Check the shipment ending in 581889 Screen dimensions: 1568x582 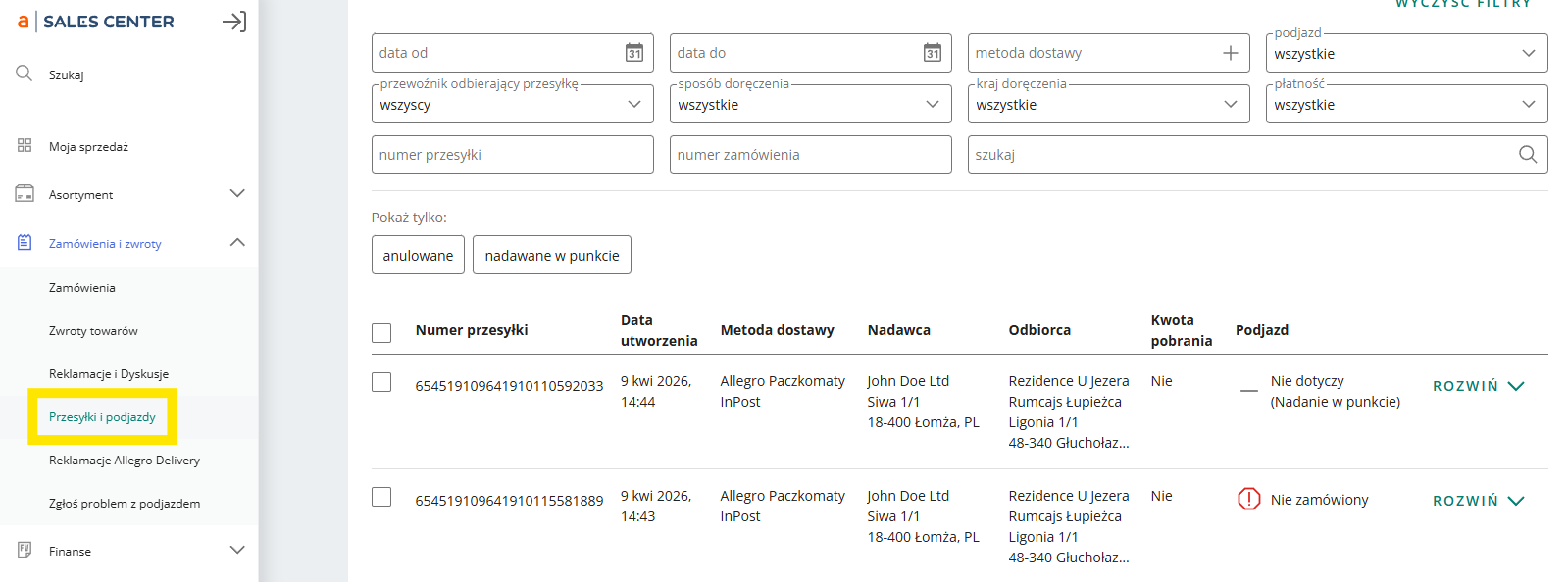point(381,497)
